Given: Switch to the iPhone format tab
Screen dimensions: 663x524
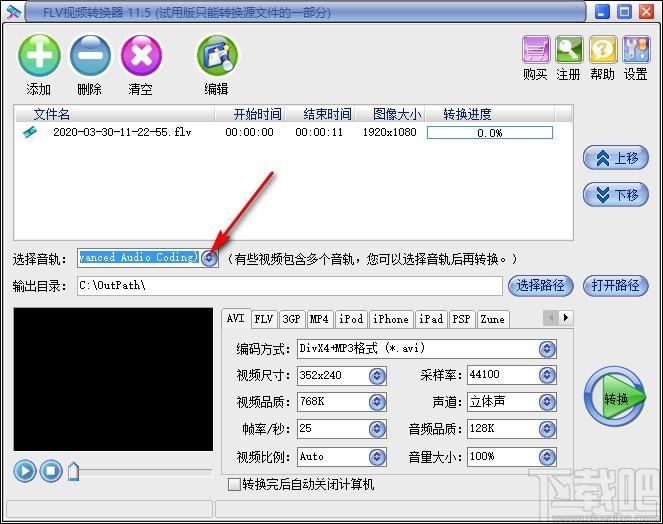Looking at the screenshot, I should click(x=391, y=319).
